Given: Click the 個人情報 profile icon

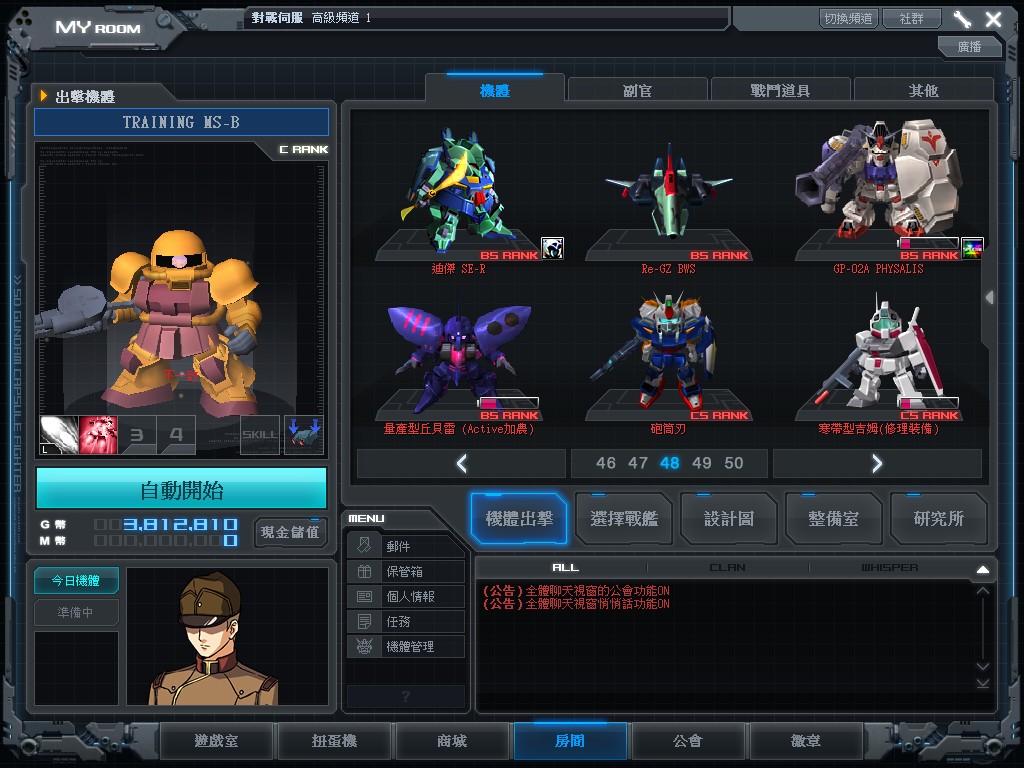Looking at the screenshot, I should [364, 596].
